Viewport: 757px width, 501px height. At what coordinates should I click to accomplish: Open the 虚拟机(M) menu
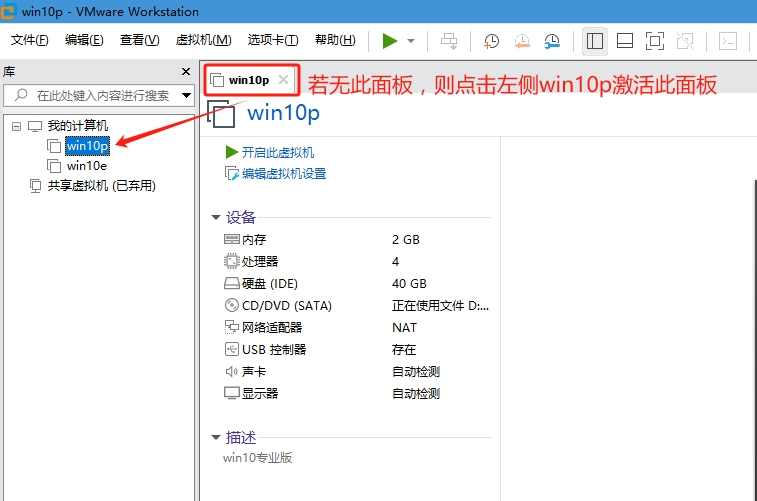(203, 40)
